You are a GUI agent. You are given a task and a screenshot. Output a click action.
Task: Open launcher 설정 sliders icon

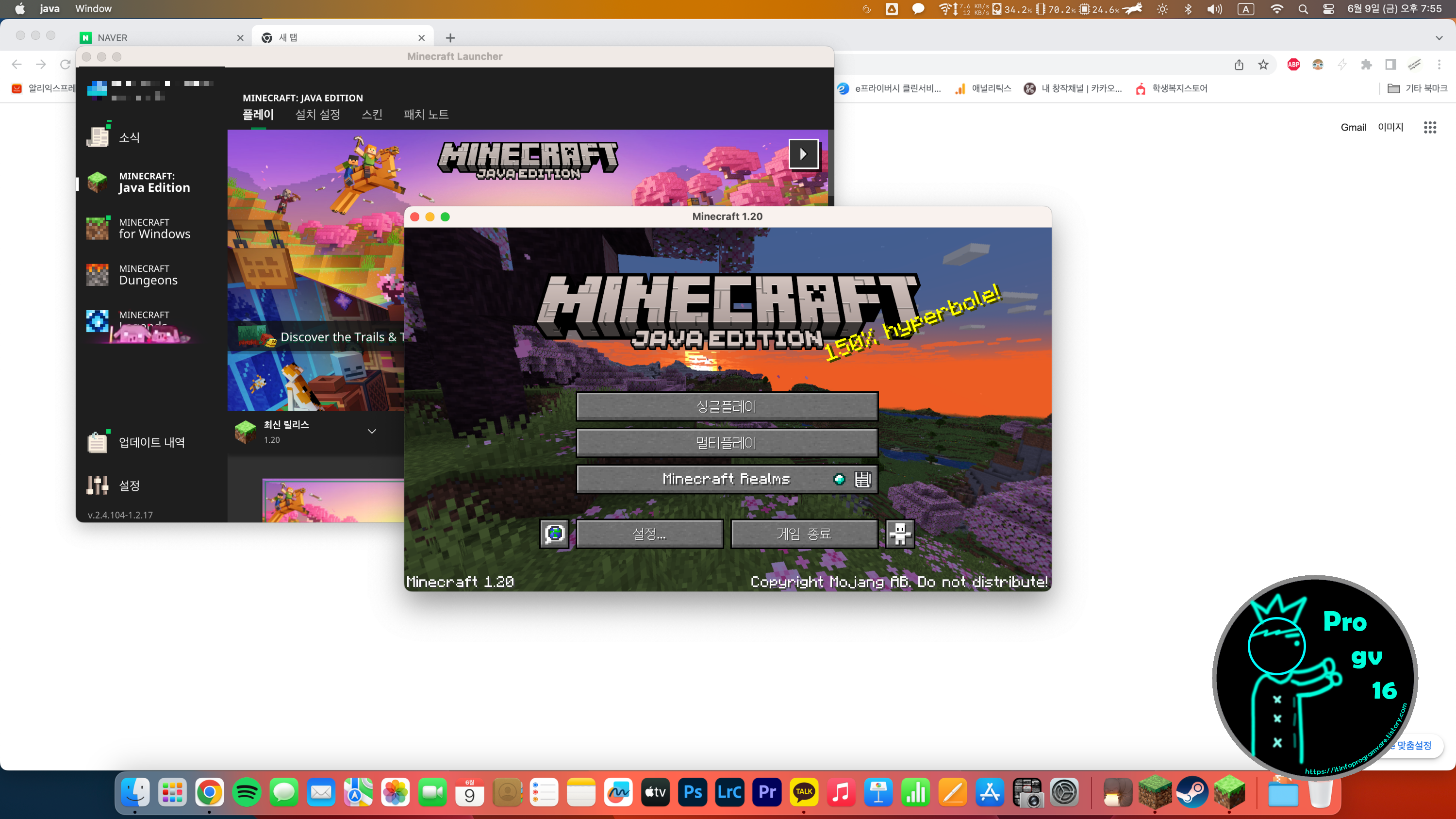click(x=98, y=485)
